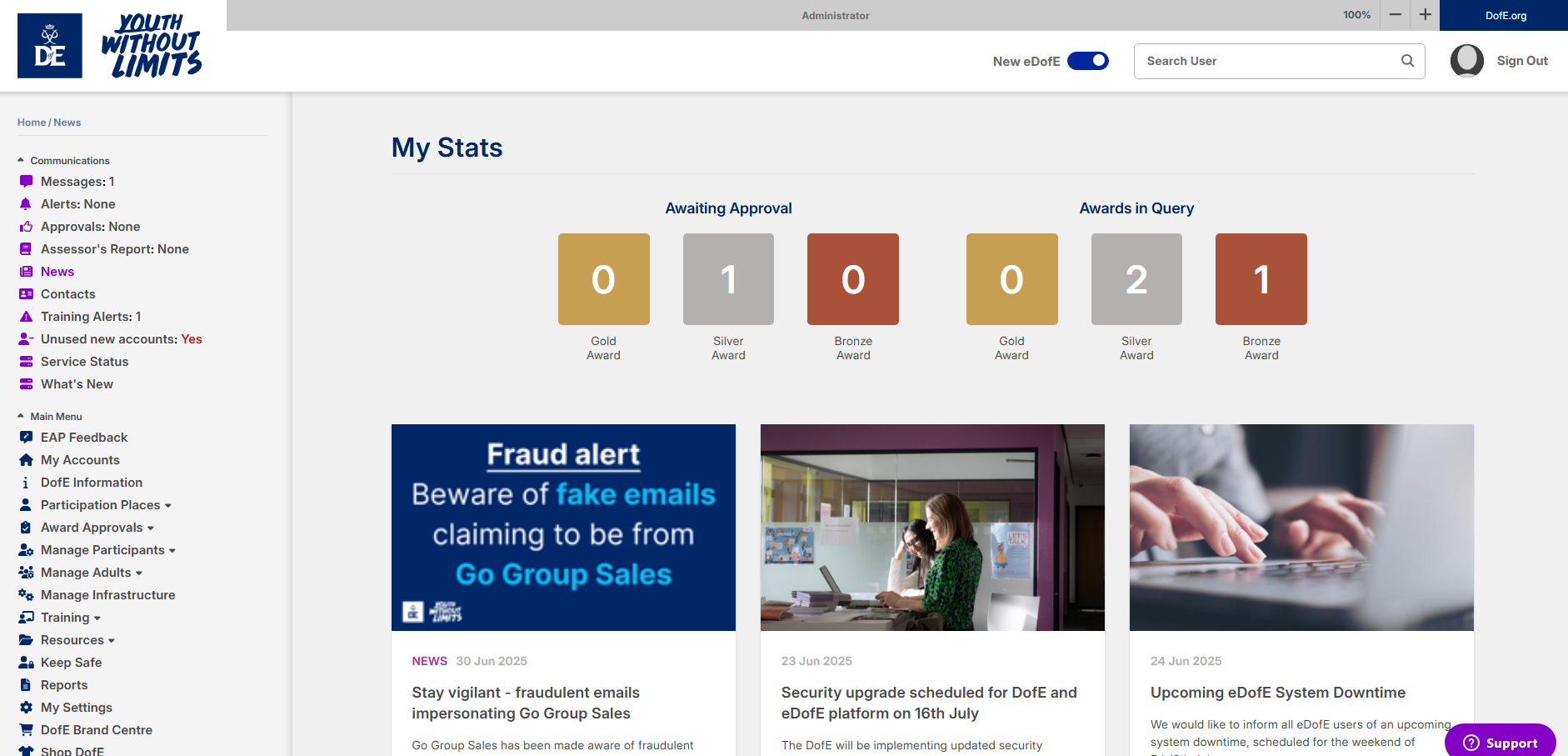Open Messages: 1 in sidebar

[77, 182]
